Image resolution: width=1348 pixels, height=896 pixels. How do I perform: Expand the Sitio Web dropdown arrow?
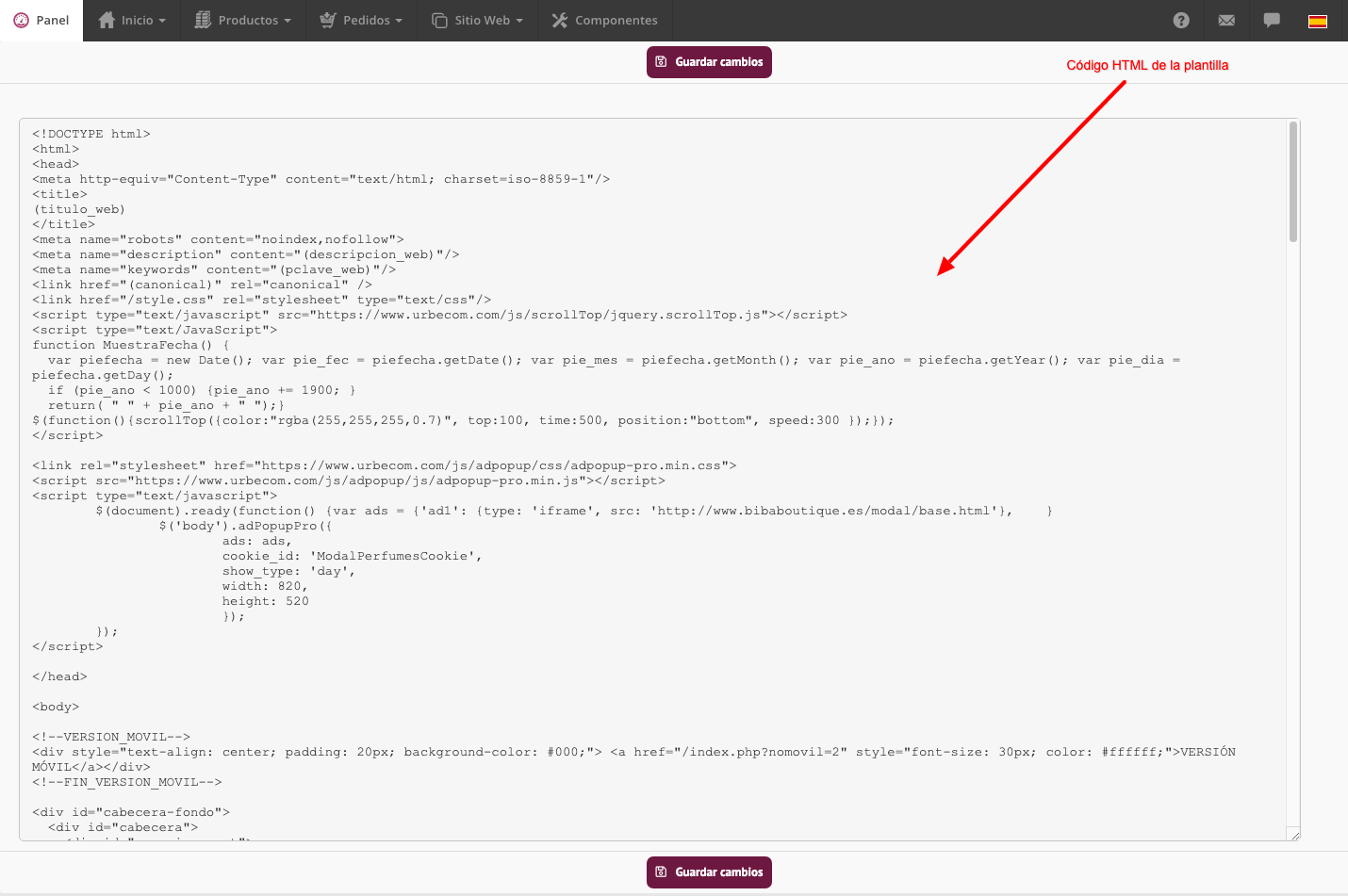click(x=519, y=21)
